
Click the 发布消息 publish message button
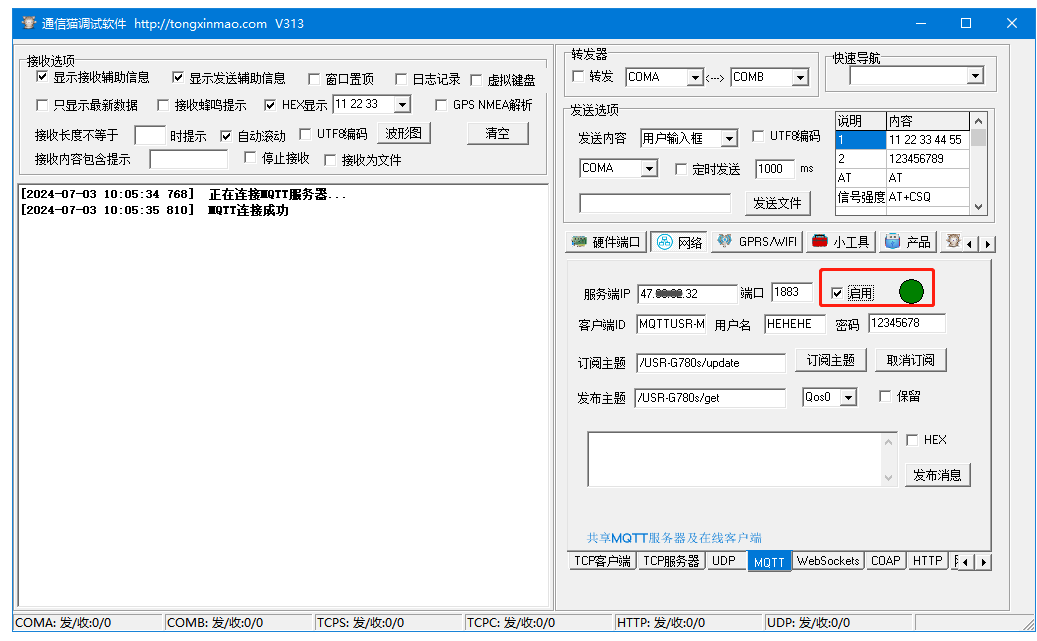coord(937,475)
